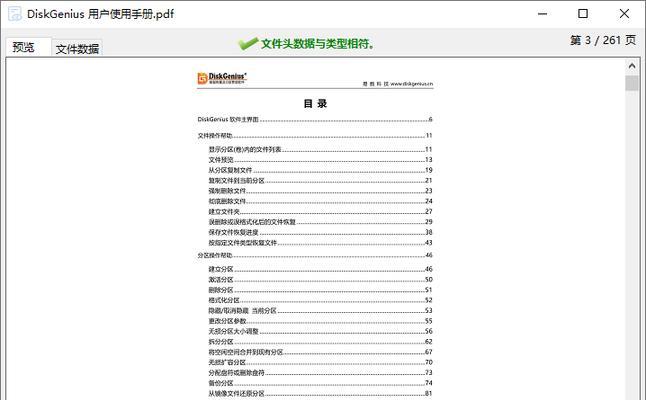Click the green checkmark status icon
This screenshot has height=400, width=646.
[x=248, y=43]
